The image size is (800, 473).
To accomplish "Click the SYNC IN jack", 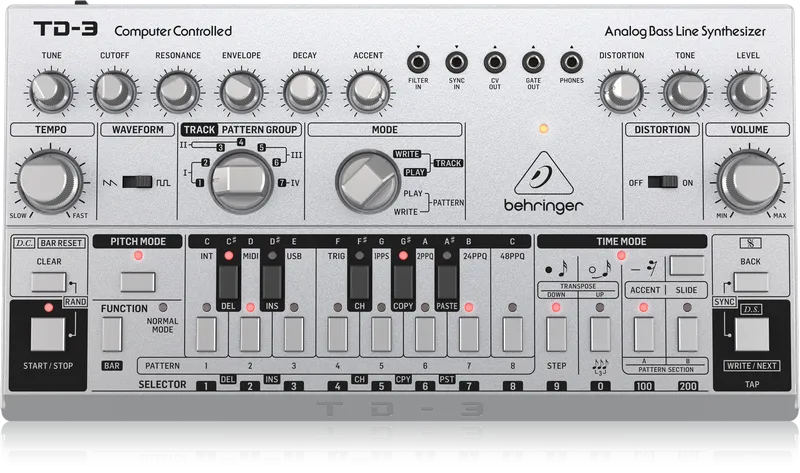I will (x=456, y=63).
